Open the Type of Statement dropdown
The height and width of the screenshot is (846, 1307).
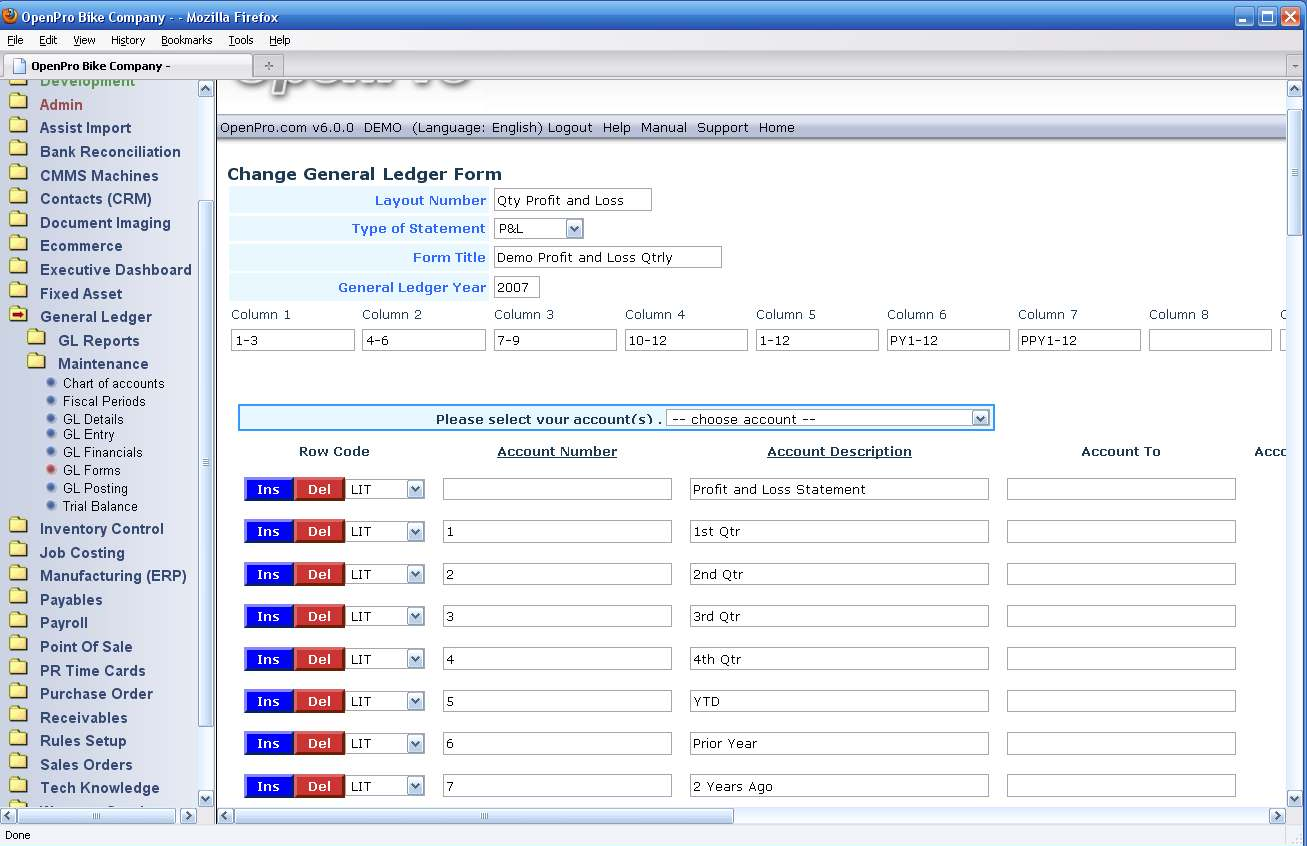pyautogui.click(x=574, y=229)
